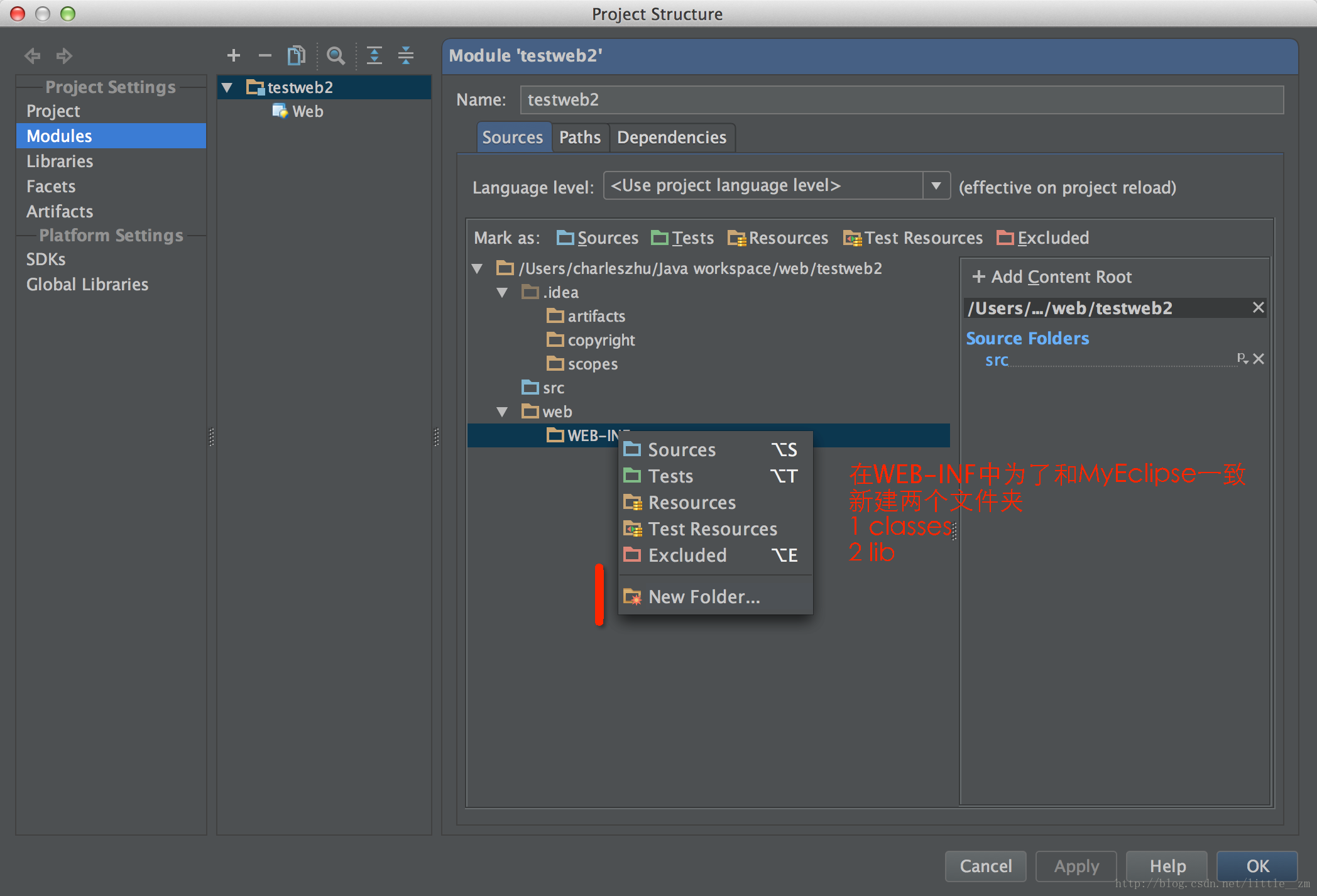Select the copyright folder
The height and width of the screenshot is (896, 1317).
(x=591, y=341)
